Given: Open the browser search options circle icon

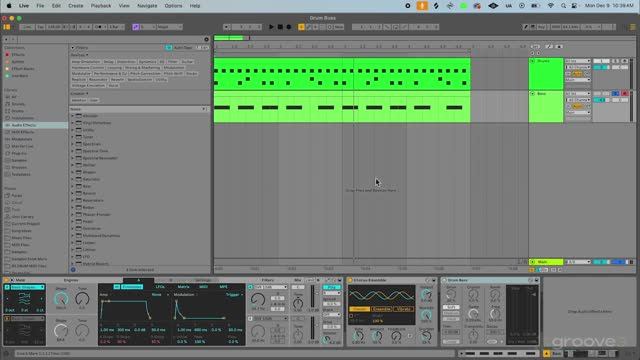Looking at the screenshot, I should pyautogui.click(x=206, y=40).
